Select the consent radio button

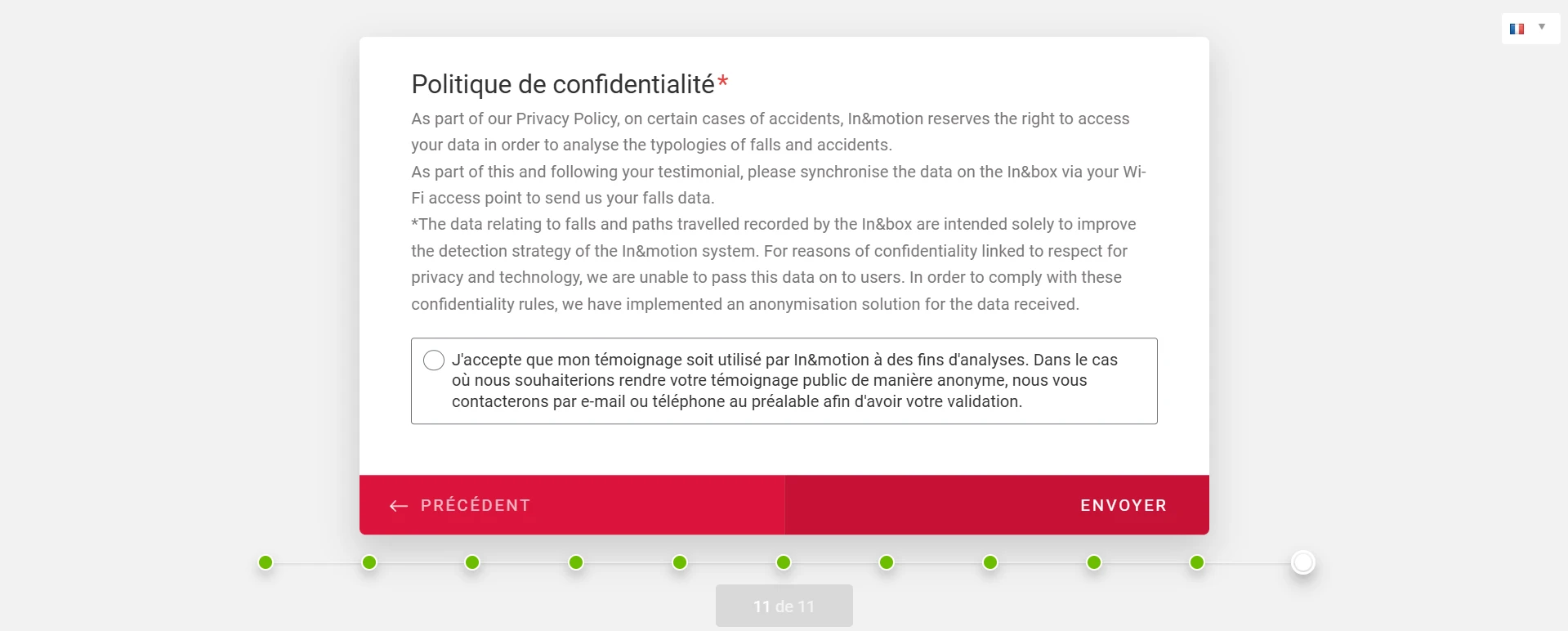433,360
